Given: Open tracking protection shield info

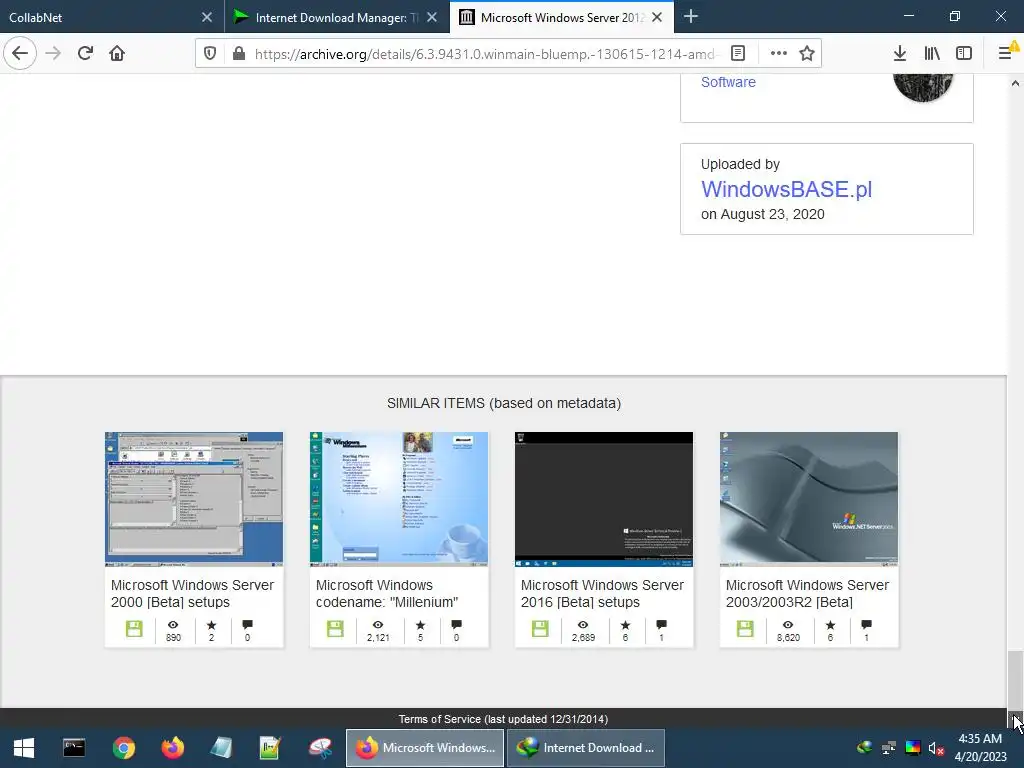Looking at the screenshot, I should click(210, 54).
